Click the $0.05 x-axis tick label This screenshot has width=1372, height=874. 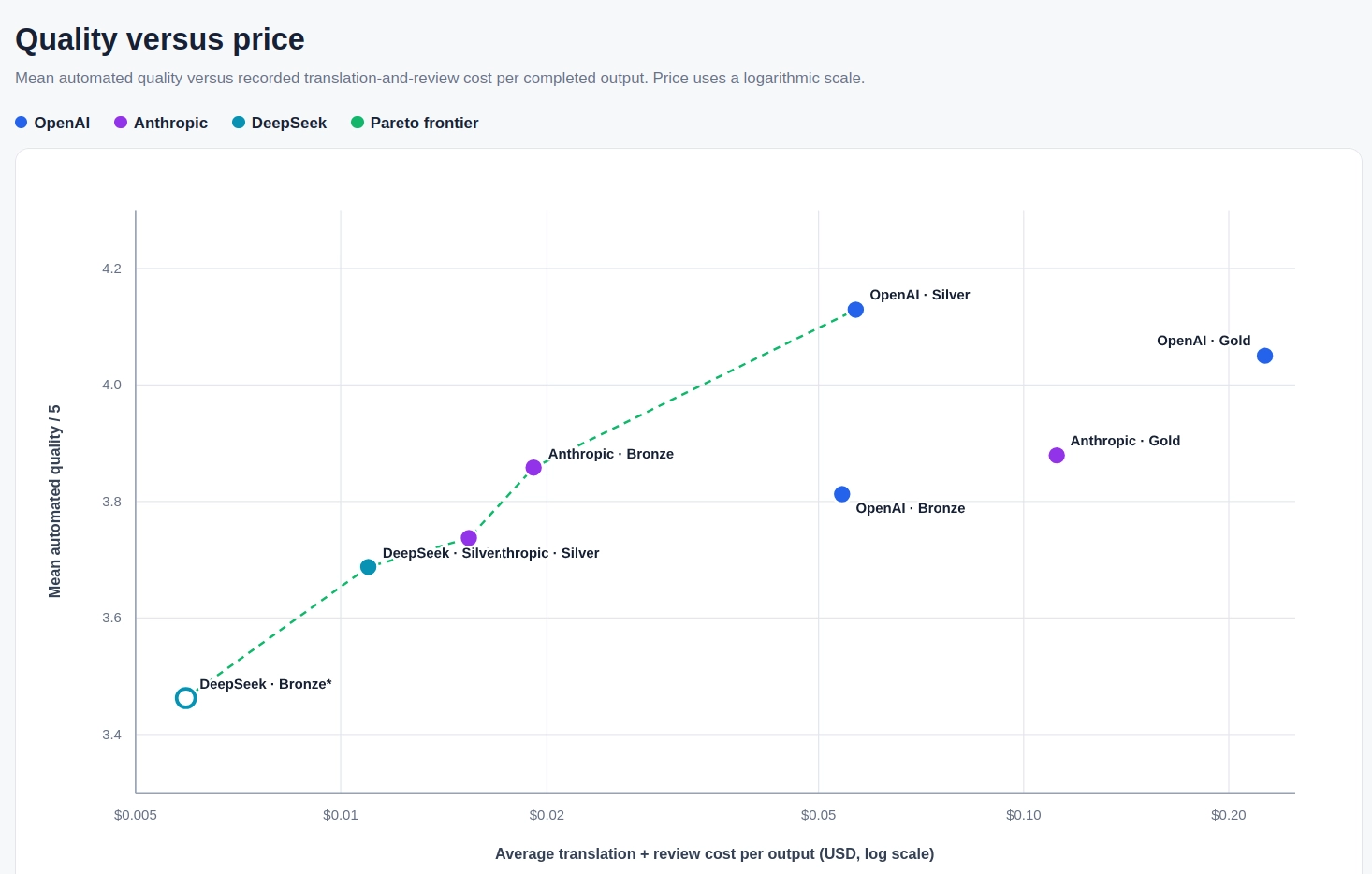click(819, 815)
